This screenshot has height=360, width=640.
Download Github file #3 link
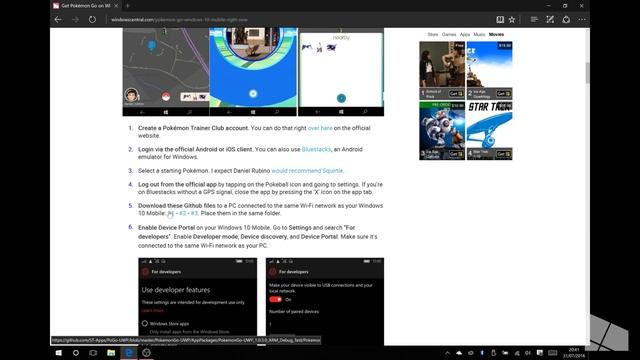coord(194,213)
